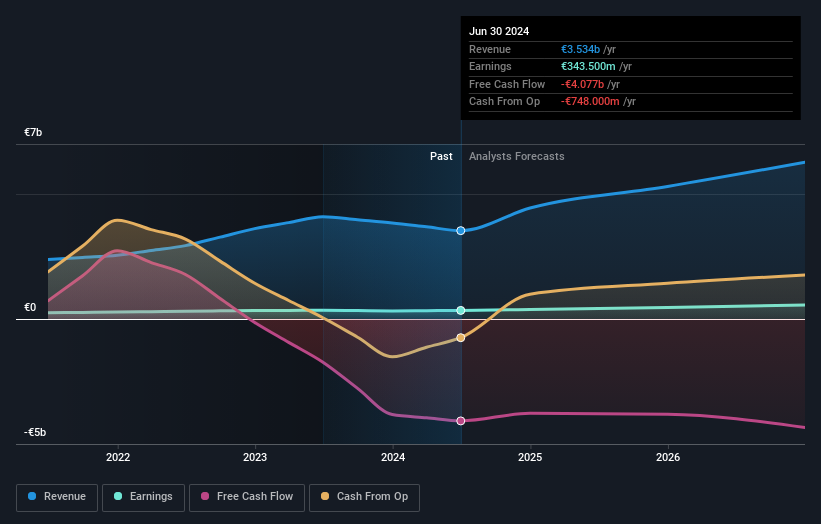This screenshot has width=821, height=524.
Task: Click the 2025 x-axis label
Action: (x=530, y=457)
